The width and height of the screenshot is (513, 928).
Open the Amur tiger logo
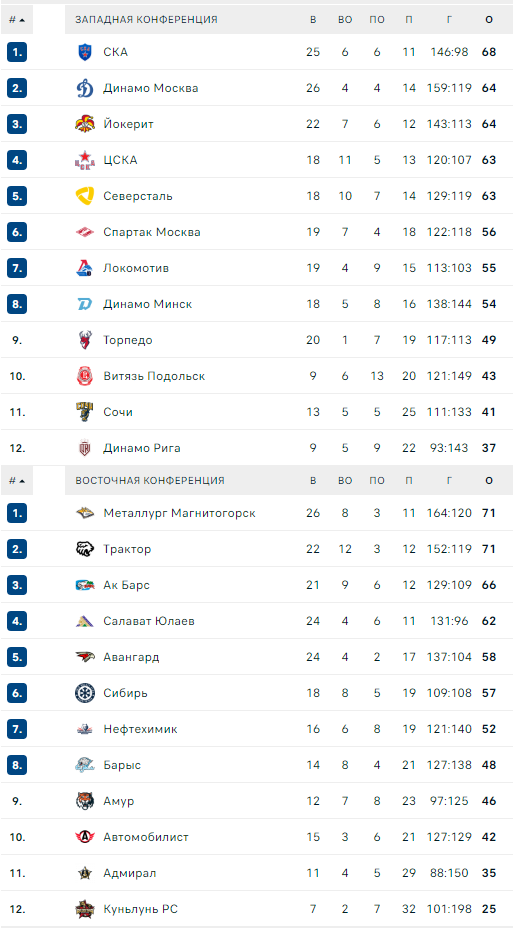(85, 801)
